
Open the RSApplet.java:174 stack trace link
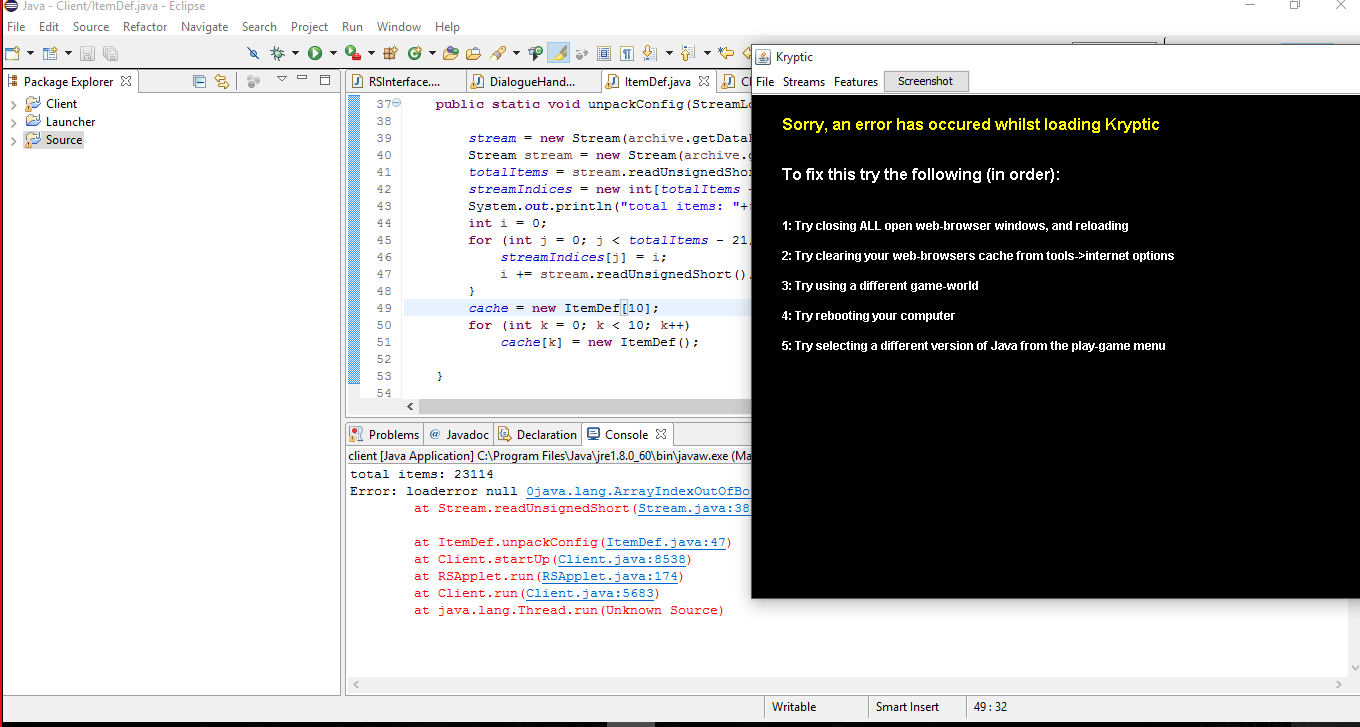610,576
